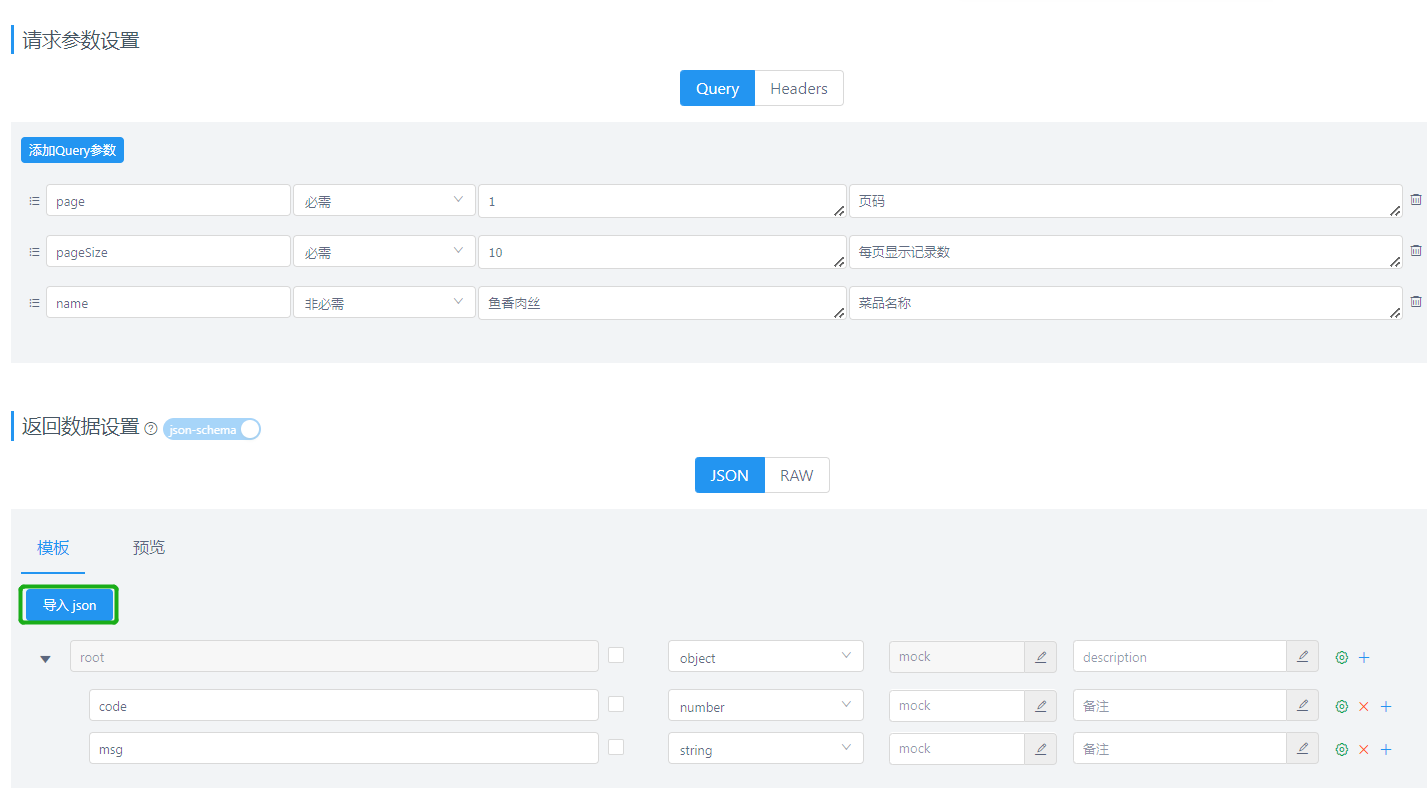Edit 备注 of code row
1427x788 pixels.
pos(1302,706)
